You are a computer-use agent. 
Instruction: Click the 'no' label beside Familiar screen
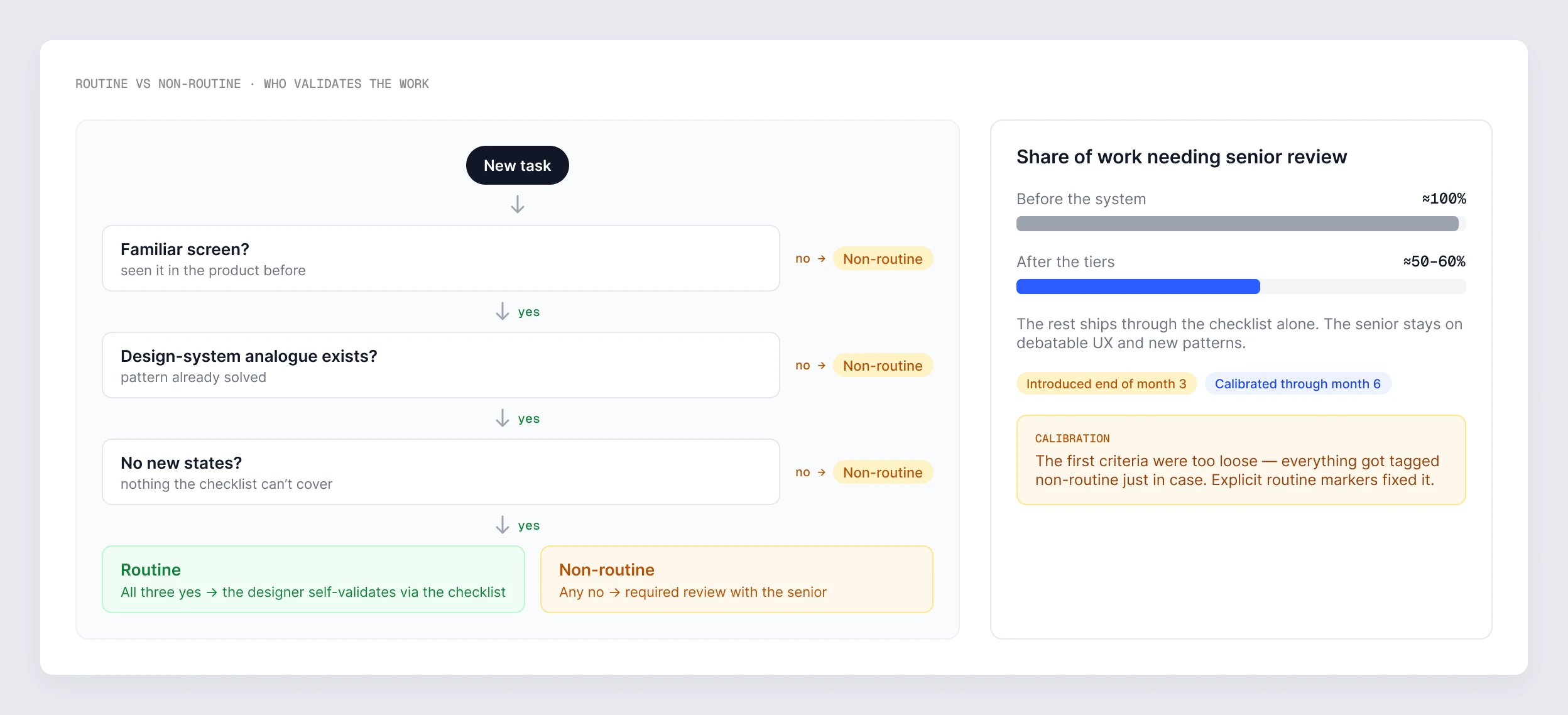[x=802, y=259]
